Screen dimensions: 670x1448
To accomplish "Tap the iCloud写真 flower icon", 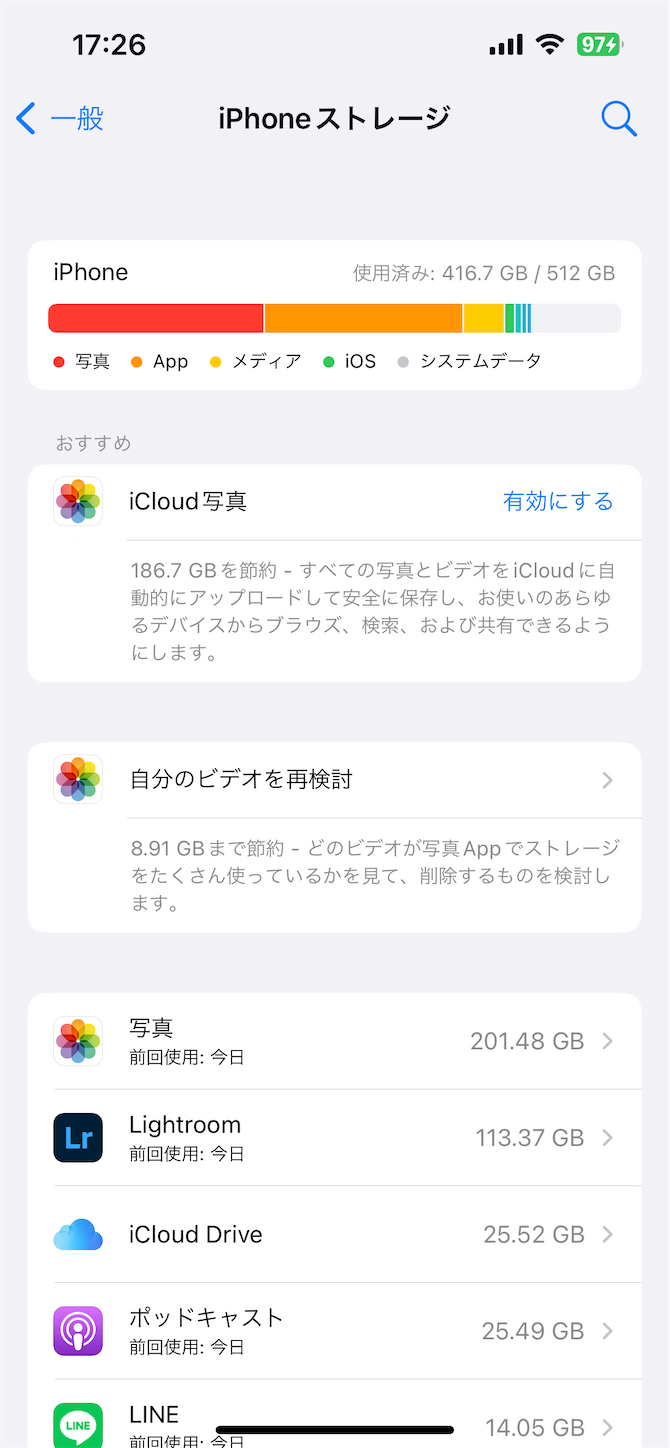I will [78, 501].
